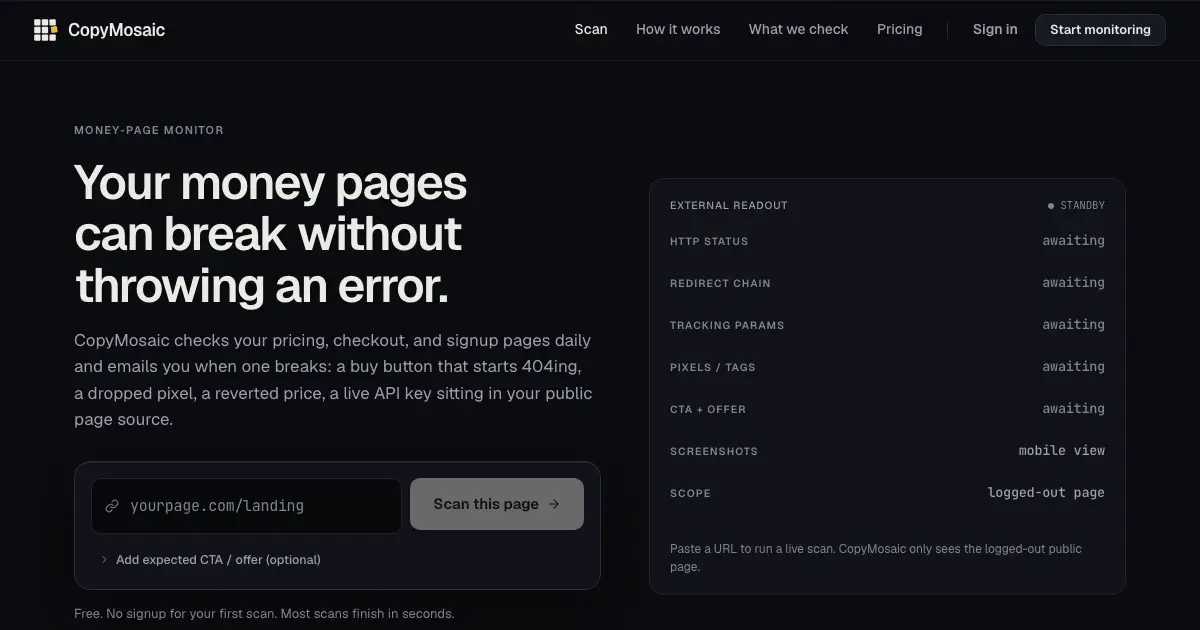The width and height of the screenshot is (1200, 630).
Task: Click the "Your money pages" headline
Action: pyautogui.click(x=271, y=235)
